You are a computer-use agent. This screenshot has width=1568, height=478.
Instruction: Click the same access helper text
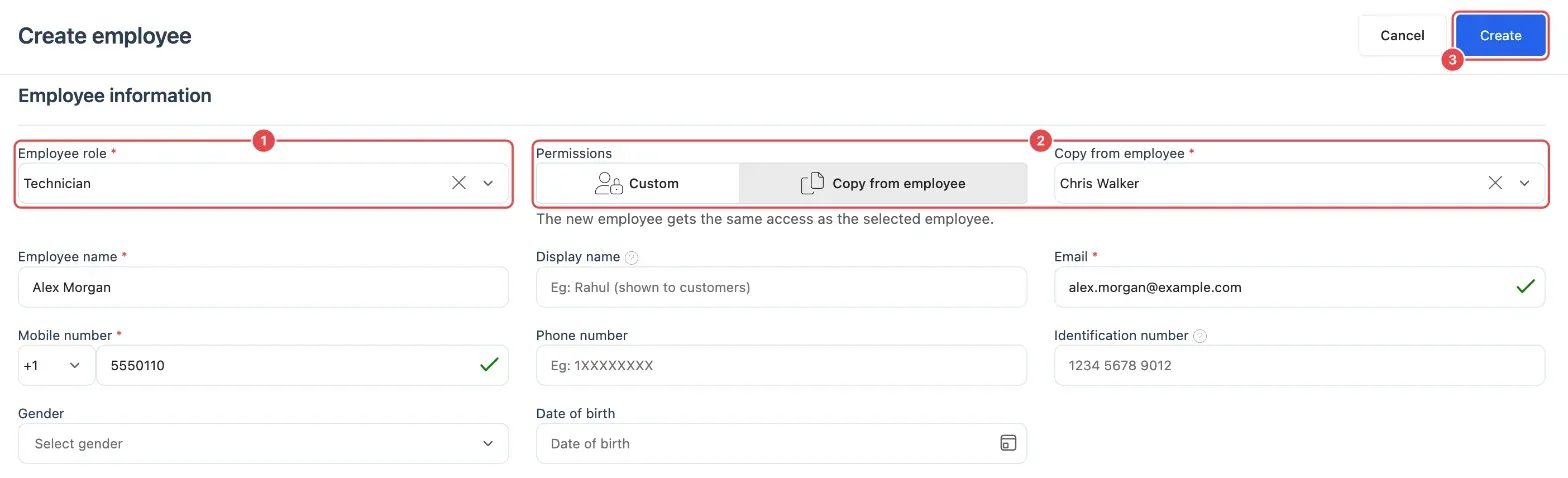[765, 219]
